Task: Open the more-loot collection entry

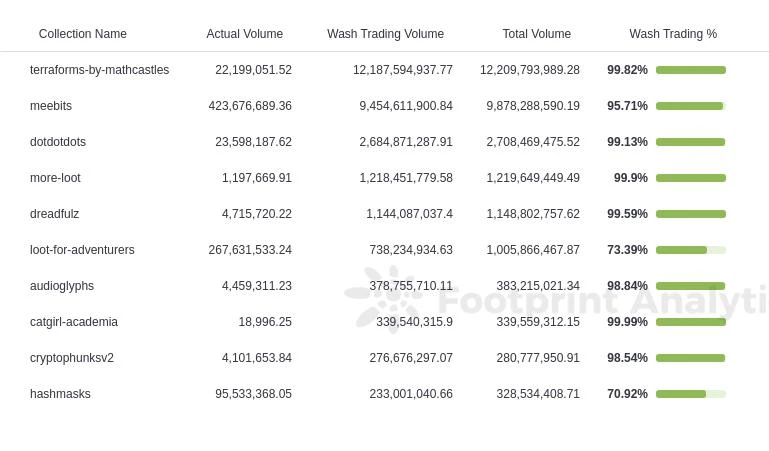Action: [x=55, y=178]
